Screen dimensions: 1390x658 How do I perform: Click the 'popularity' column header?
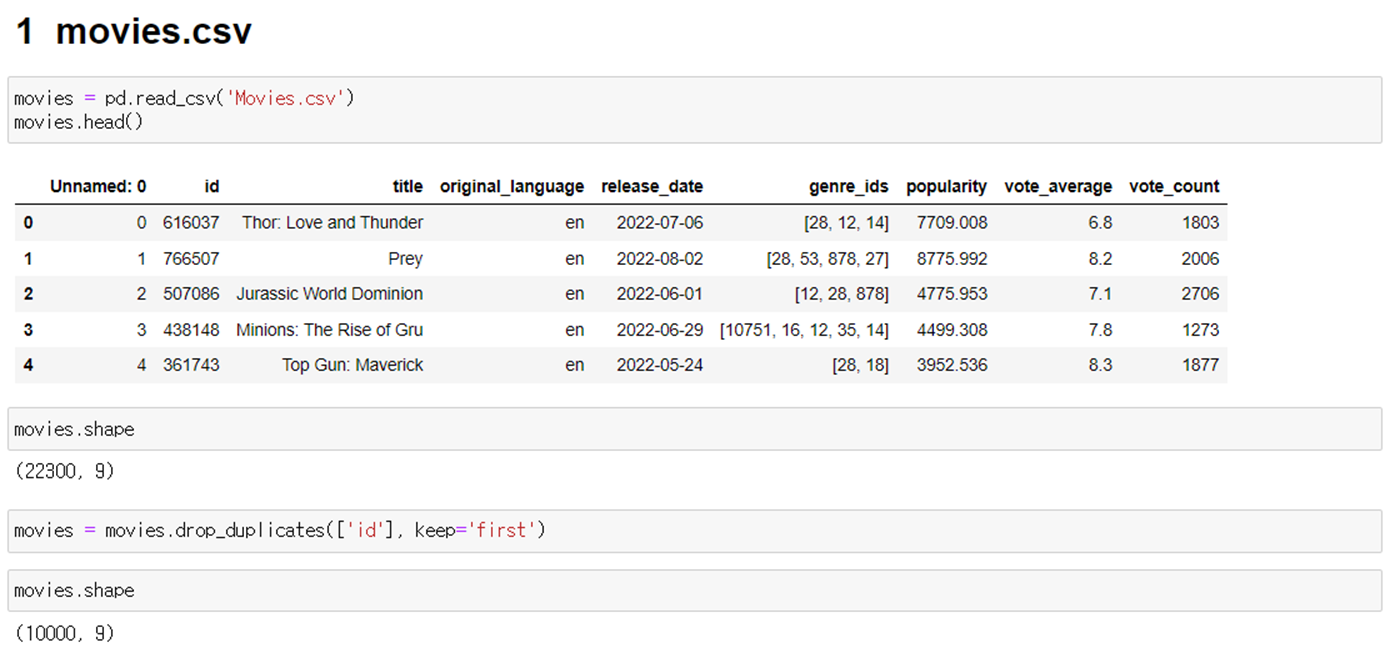947,186
